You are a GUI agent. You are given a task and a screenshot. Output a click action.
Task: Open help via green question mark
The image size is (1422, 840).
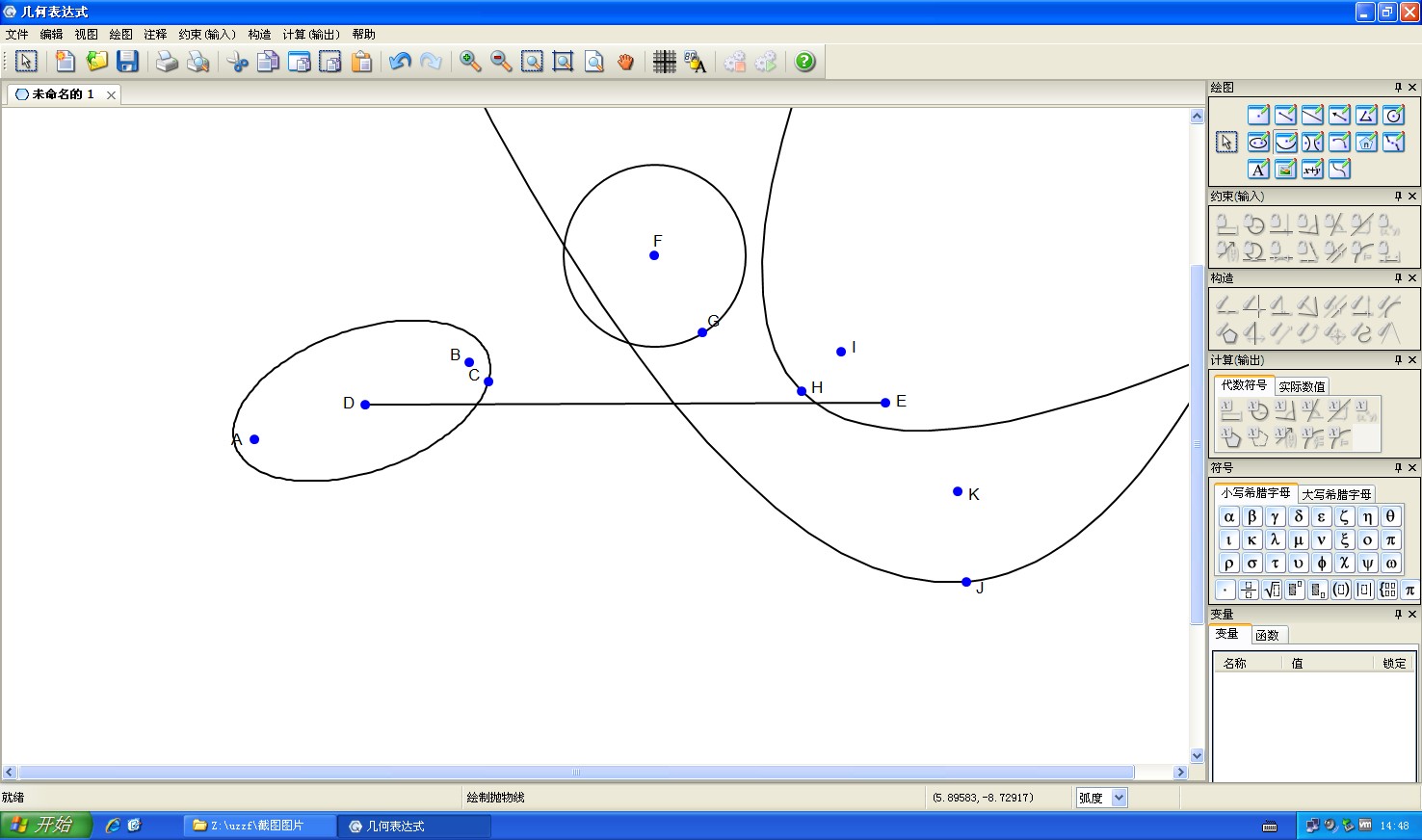pos(804,62)
